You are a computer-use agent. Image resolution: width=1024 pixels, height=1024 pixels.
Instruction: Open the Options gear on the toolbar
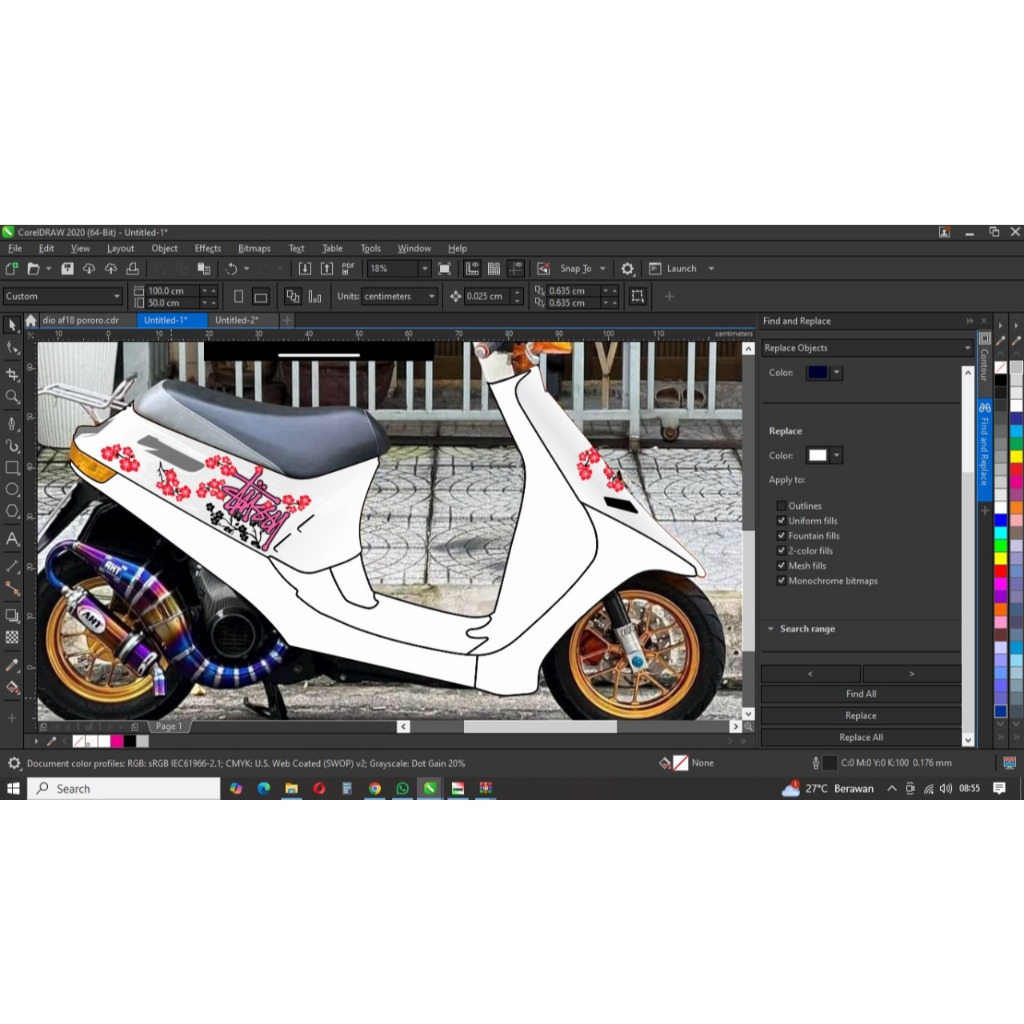[x=627, y=268]
